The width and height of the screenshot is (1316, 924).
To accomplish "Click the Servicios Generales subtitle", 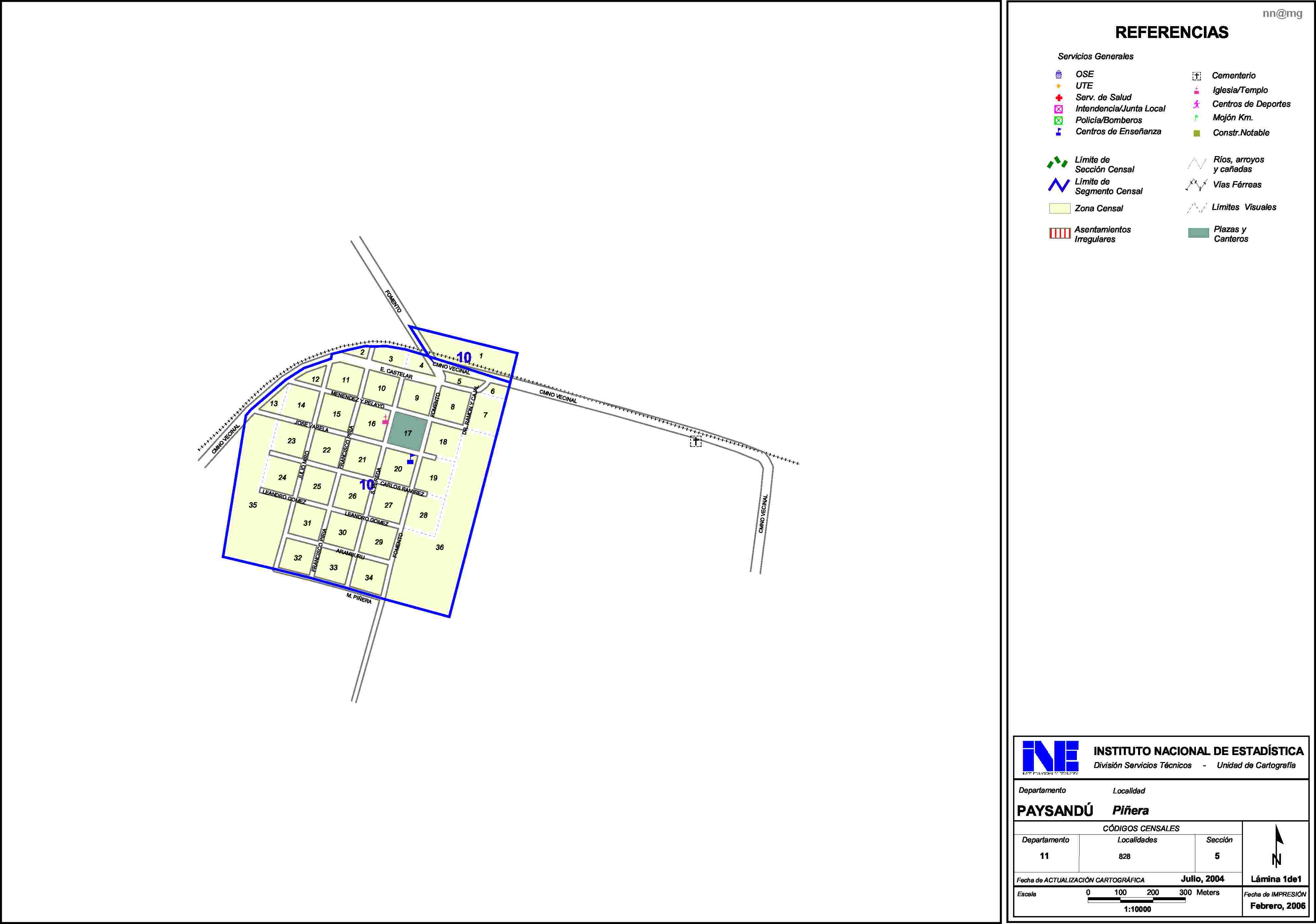I will (x=1095, y=56).
